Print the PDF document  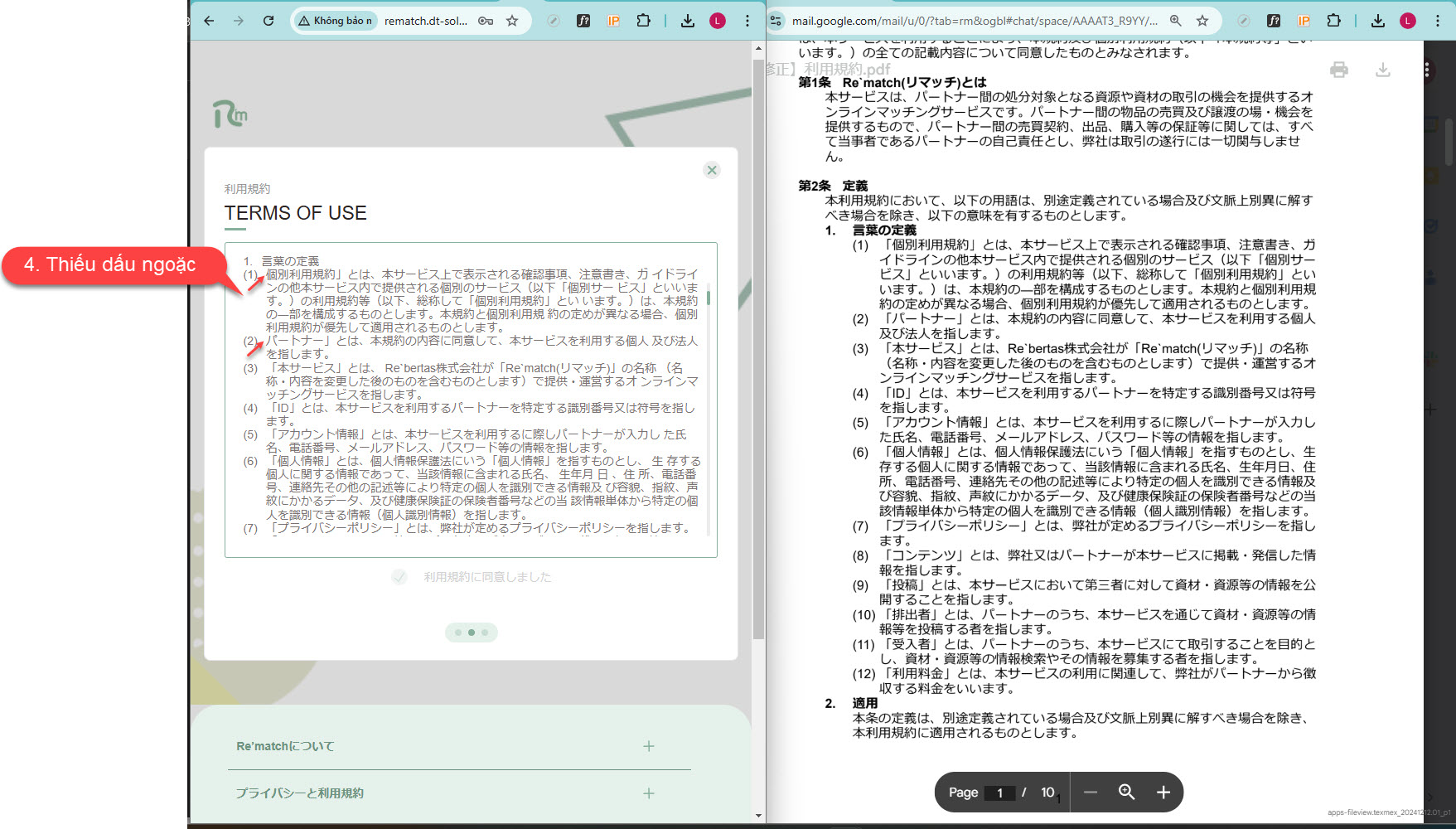[x=1338, y=70]
